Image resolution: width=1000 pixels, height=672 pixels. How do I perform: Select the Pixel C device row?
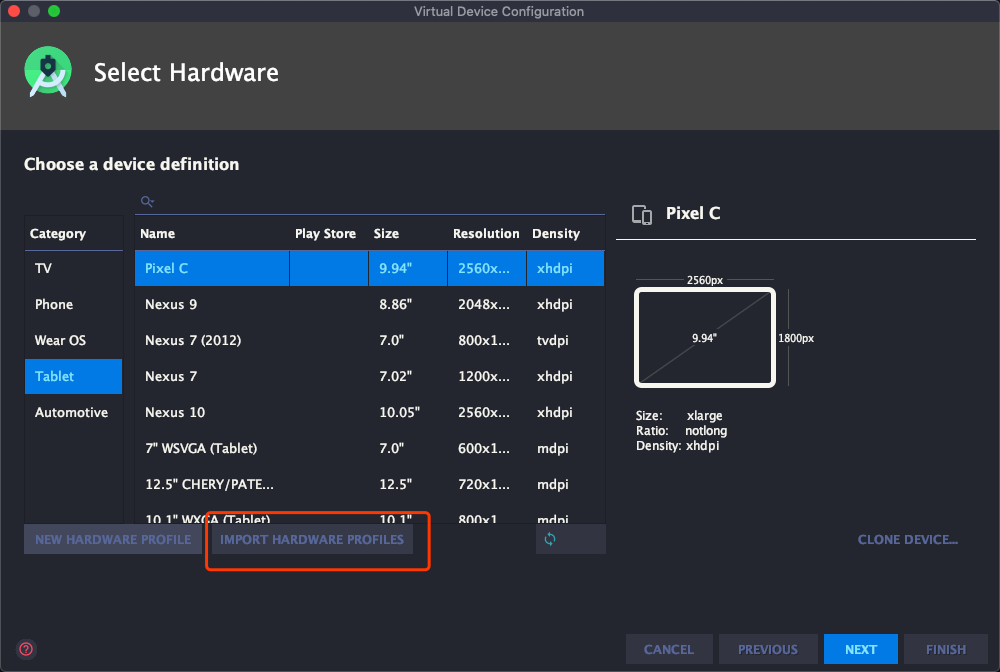click(x=370, y=268)
